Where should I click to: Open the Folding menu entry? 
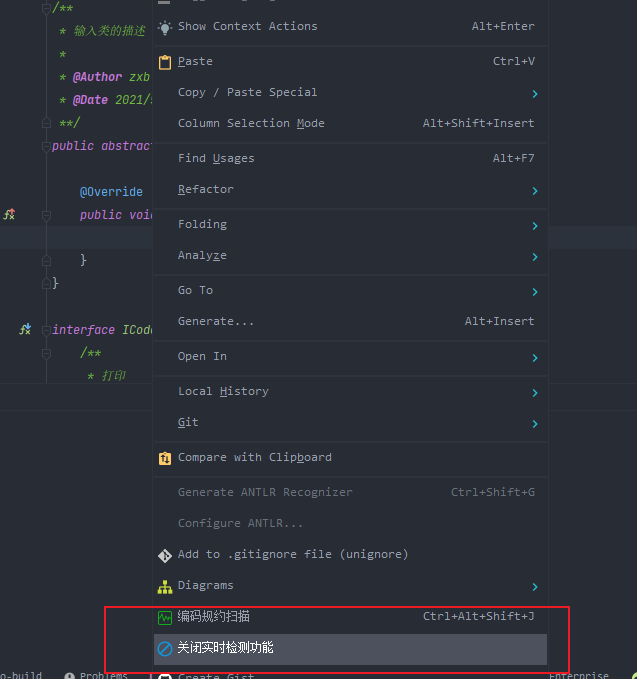click(350, 225)
